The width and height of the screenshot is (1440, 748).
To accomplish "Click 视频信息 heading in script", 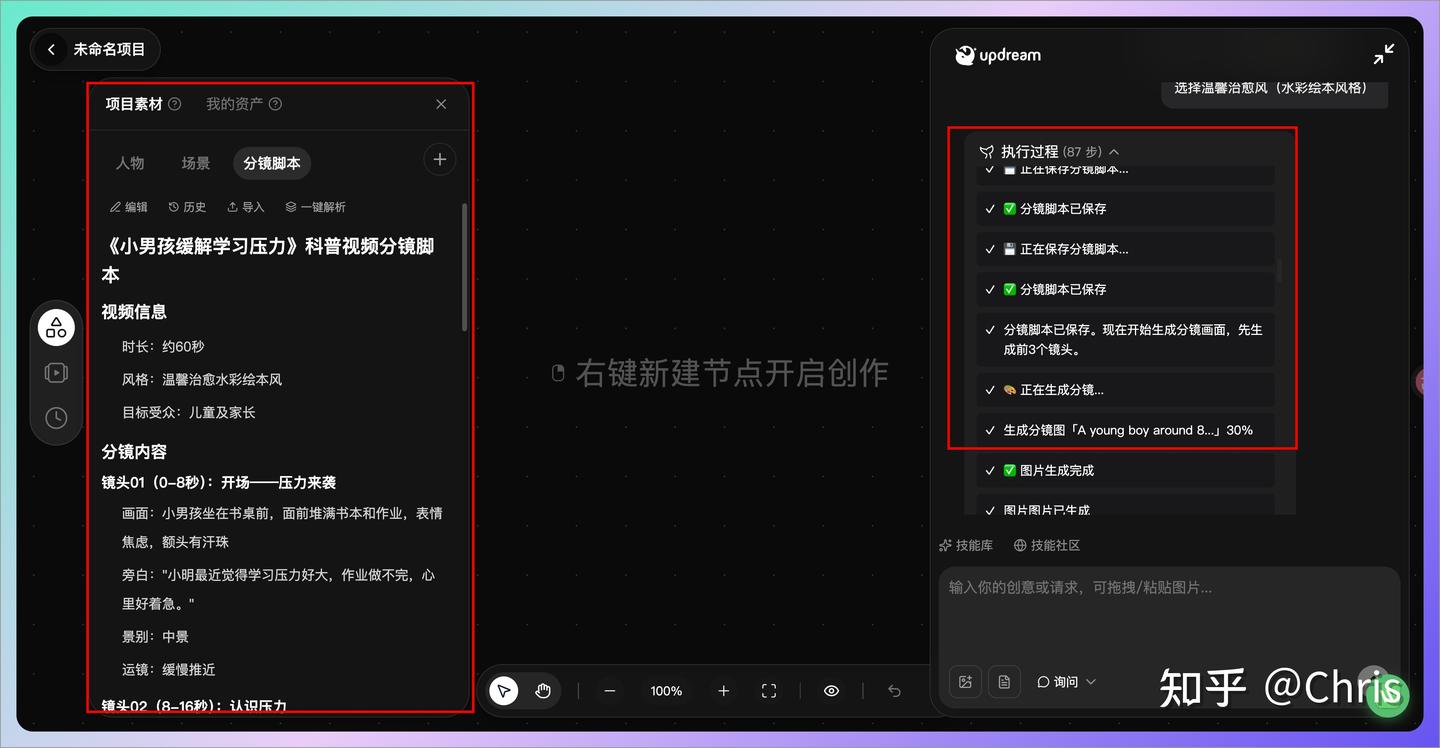I will [x=134, y=312].
